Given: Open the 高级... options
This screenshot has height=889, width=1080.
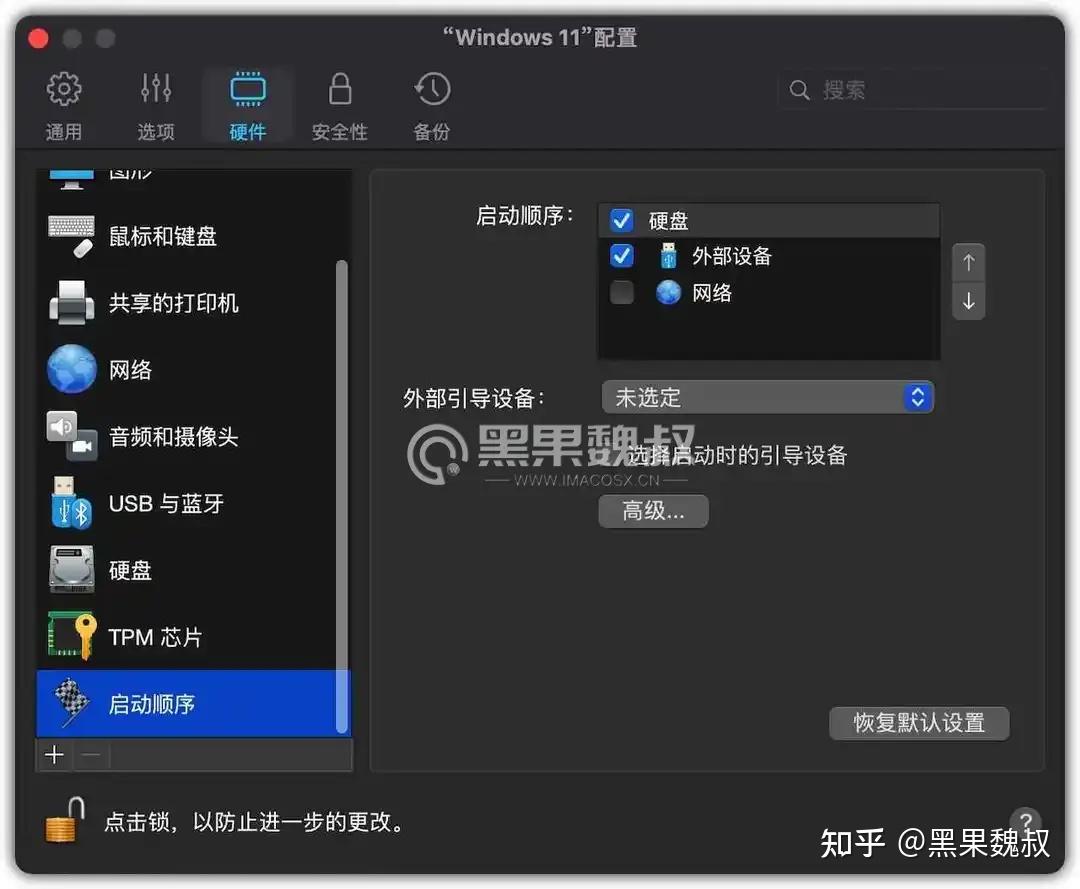Looking at the screenshot, I should point(653,511).
